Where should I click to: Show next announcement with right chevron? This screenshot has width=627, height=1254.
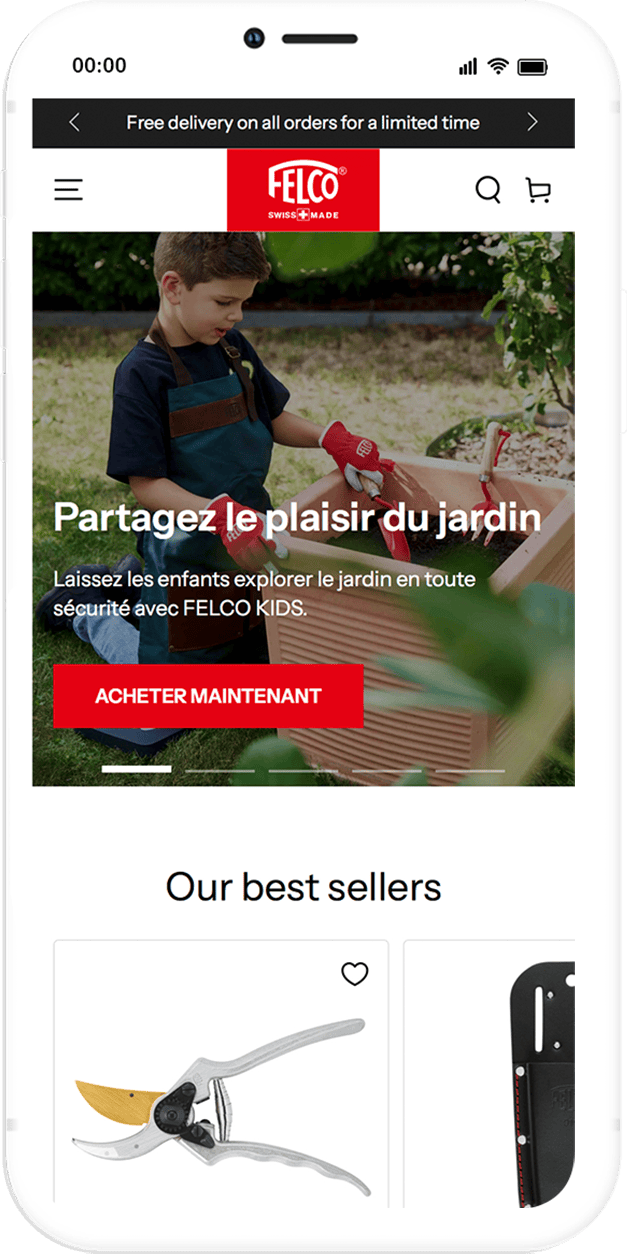pyautogui.click(x=532, y=122)
